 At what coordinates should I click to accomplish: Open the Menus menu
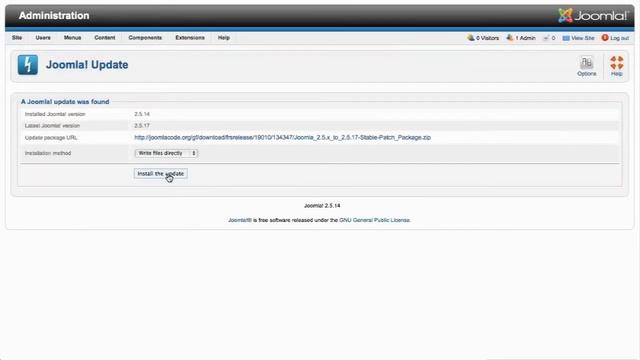pos(72,38)
